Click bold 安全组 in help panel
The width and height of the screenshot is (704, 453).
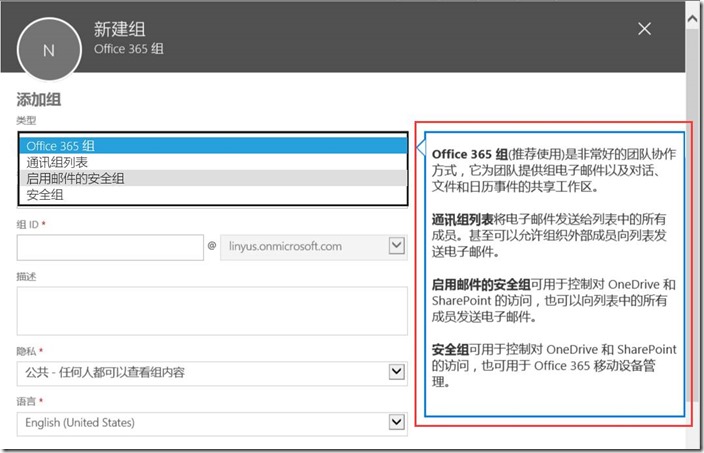(x=450, y=350)
